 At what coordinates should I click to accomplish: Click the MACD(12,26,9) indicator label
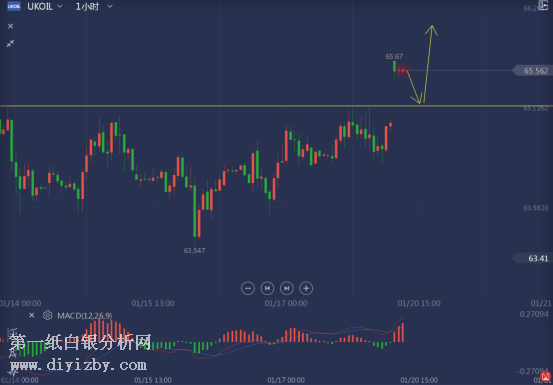pyautogui.click(x=85, y=316)
